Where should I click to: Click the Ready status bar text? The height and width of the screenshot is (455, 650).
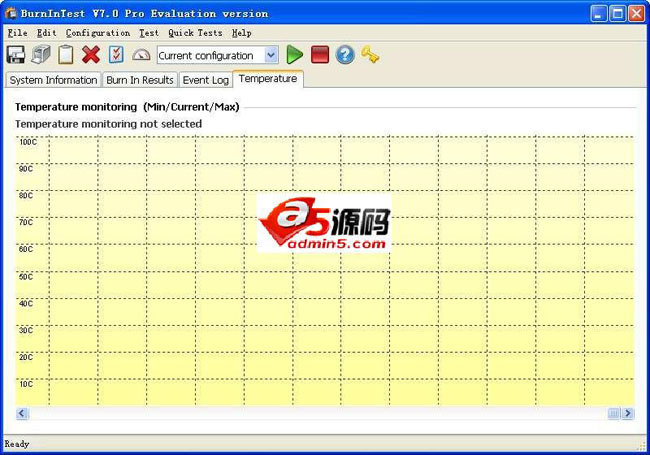tap(17, 444)
